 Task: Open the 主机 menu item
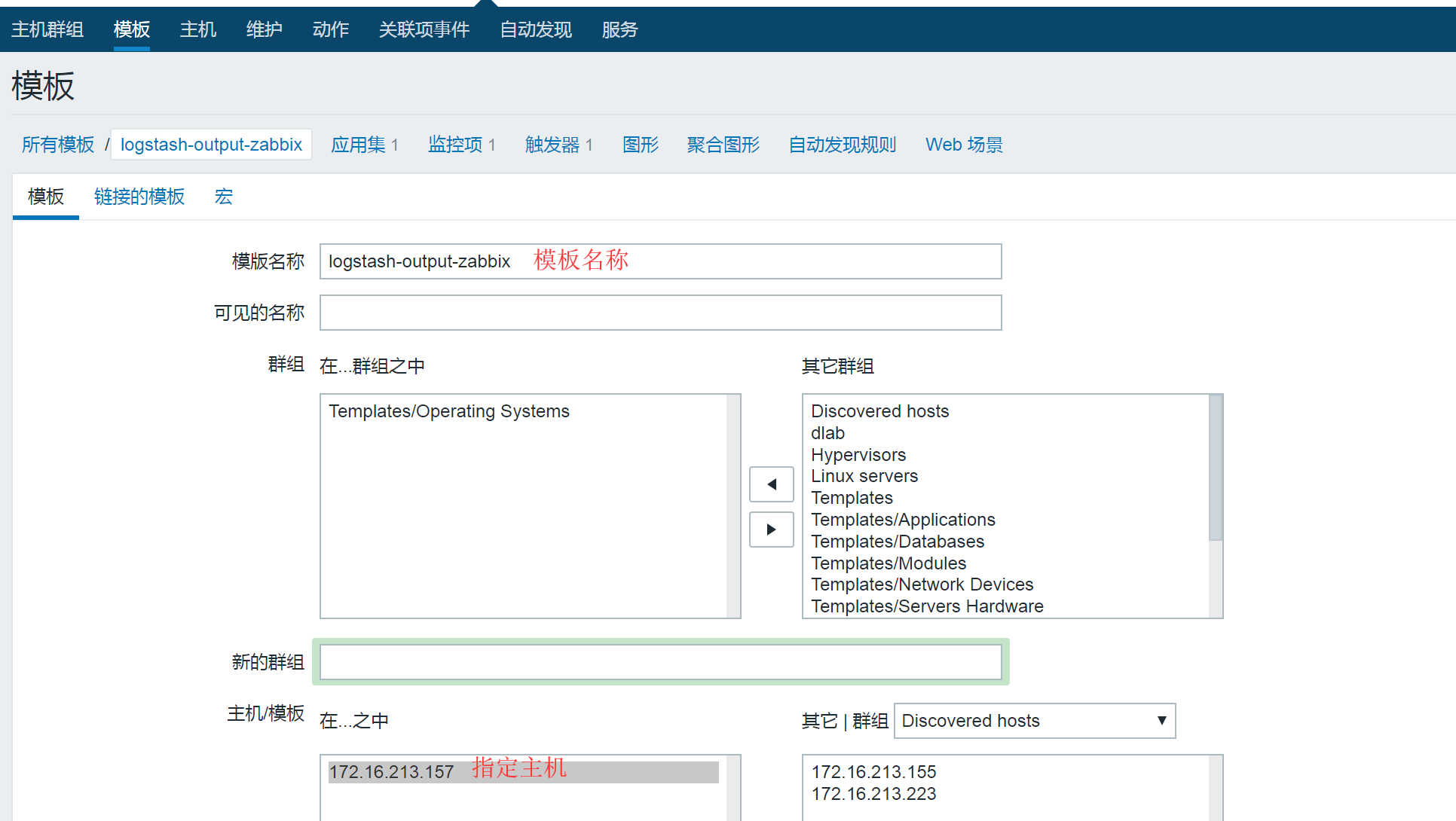[x=198, y=29]
